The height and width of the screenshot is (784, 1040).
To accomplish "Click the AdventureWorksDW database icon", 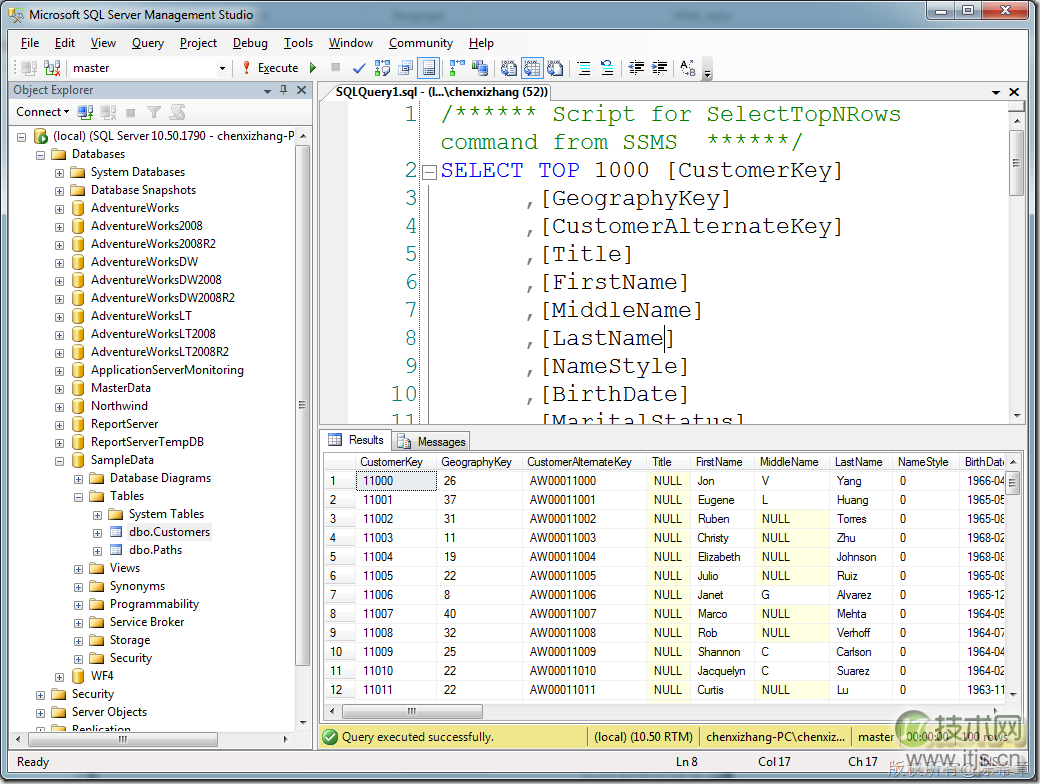I will pos(78,262).
